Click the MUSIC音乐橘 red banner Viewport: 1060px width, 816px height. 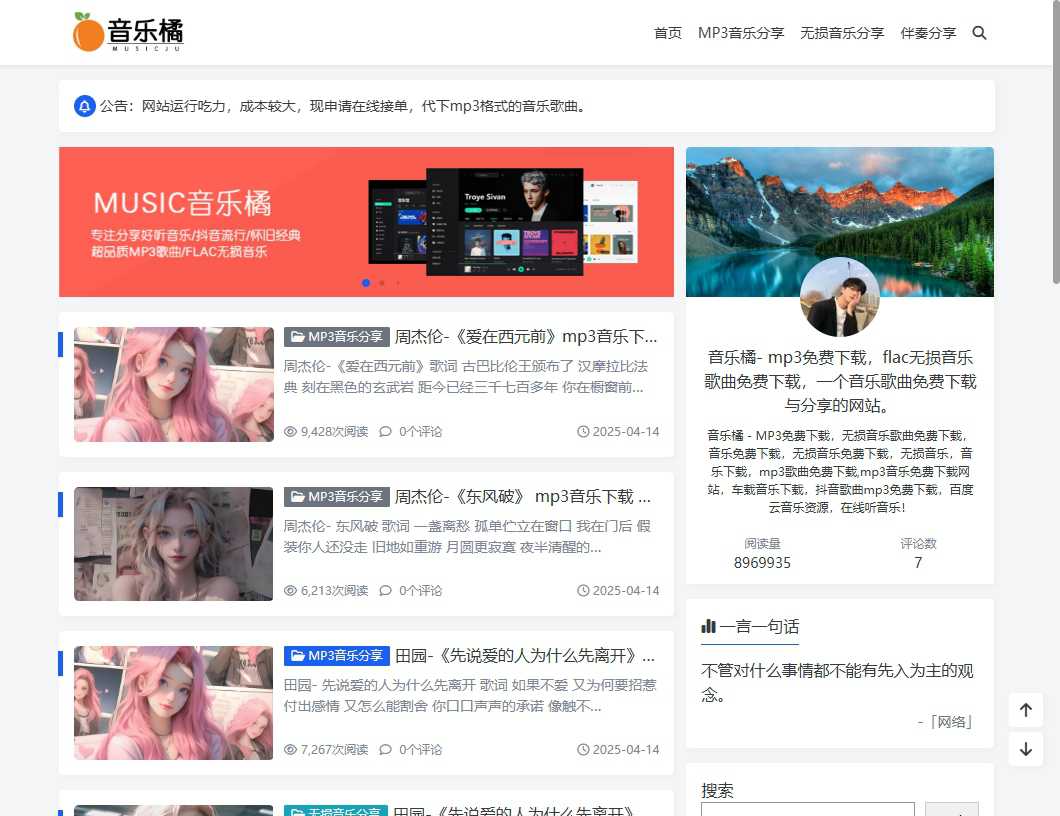point(366,222)
